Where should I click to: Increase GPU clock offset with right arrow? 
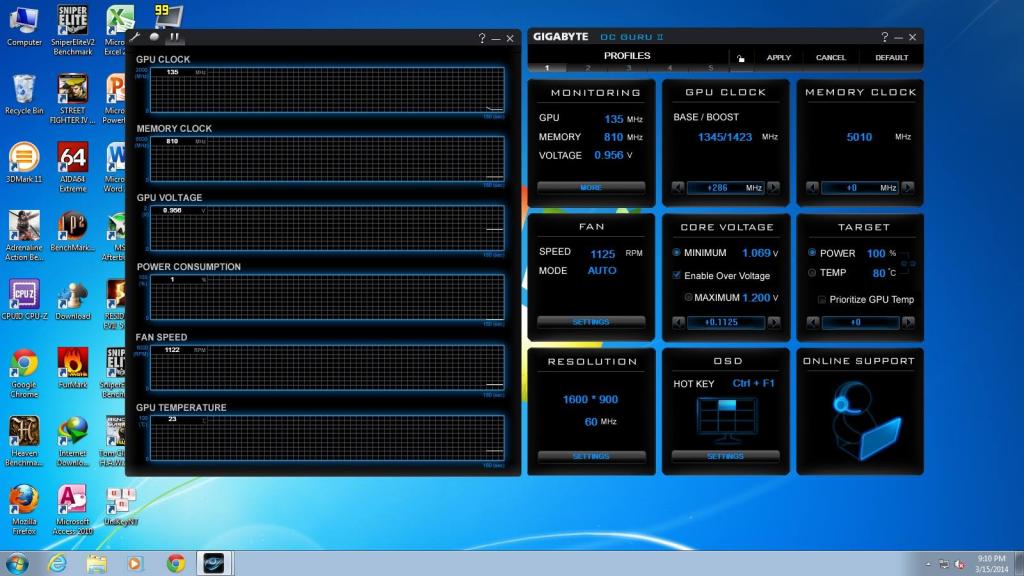pyautogui.click(x=774, y=188)
